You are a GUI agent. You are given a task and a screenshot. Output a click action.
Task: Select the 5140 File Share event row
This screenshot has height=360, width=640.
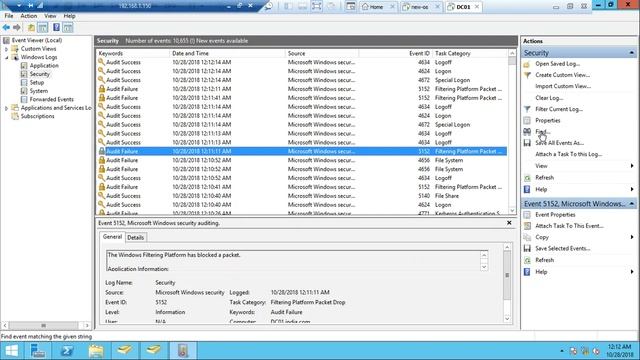302,196
